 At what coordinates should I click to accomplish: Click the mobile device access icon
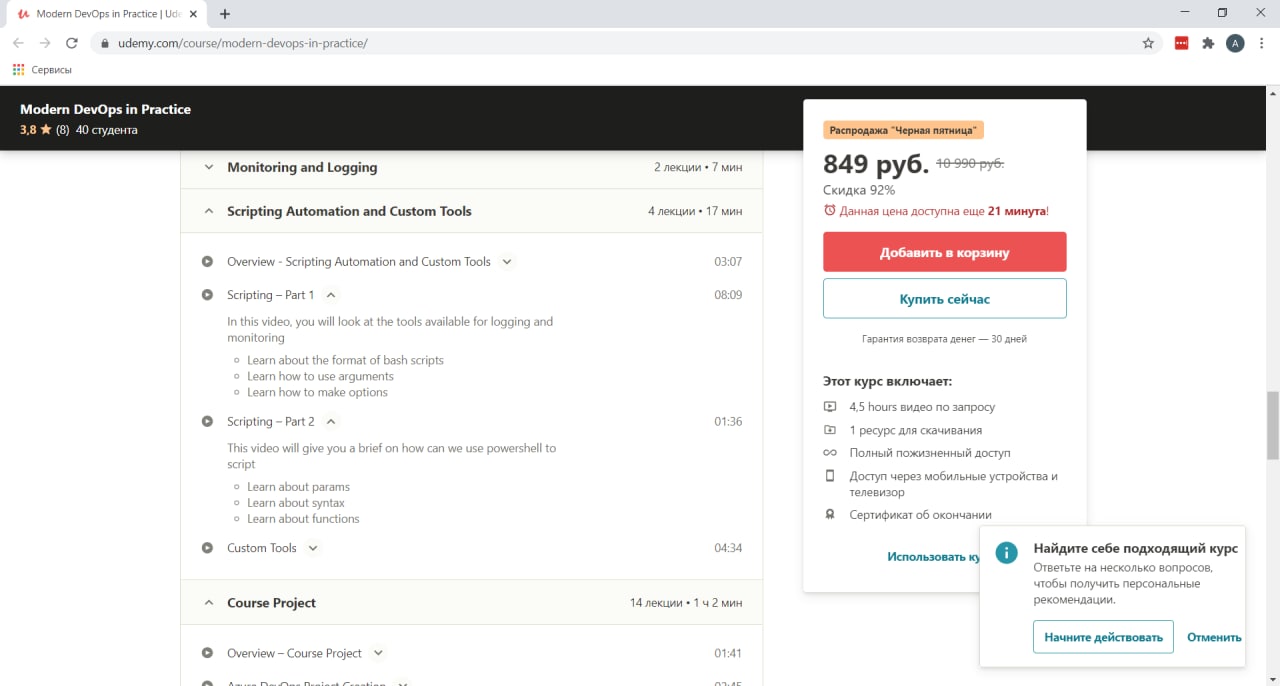829,476
